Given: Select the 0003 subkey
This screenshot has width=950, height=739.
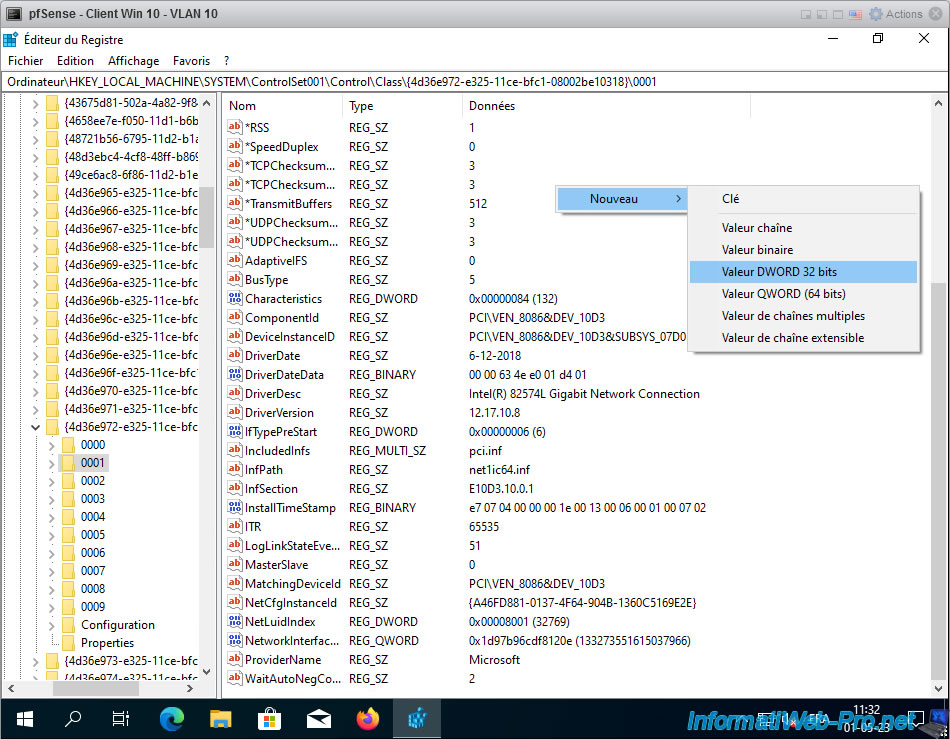Looking at the screenshot, I should [93, 499].
